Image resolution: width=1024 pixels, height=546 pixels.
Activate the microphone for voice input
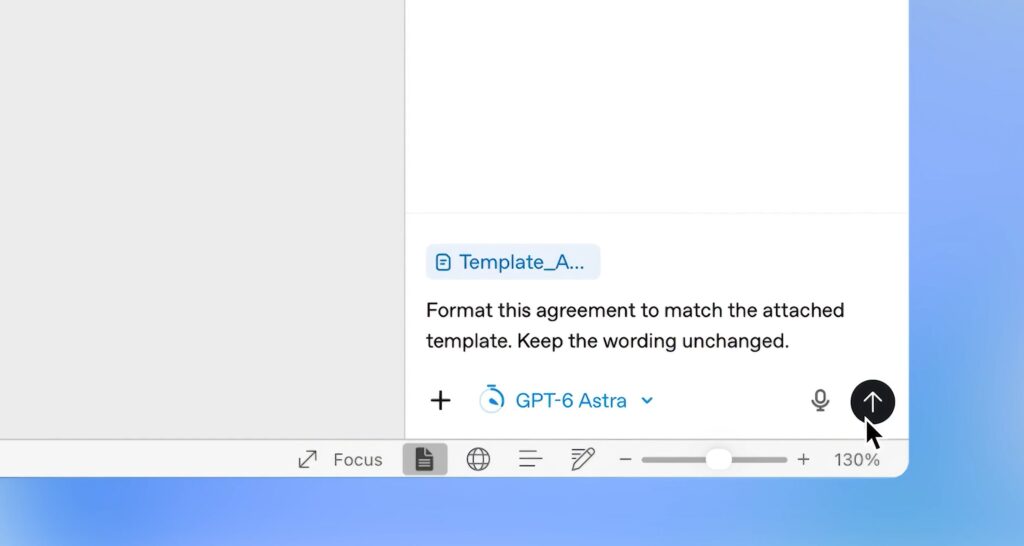(x=820, y=400)
